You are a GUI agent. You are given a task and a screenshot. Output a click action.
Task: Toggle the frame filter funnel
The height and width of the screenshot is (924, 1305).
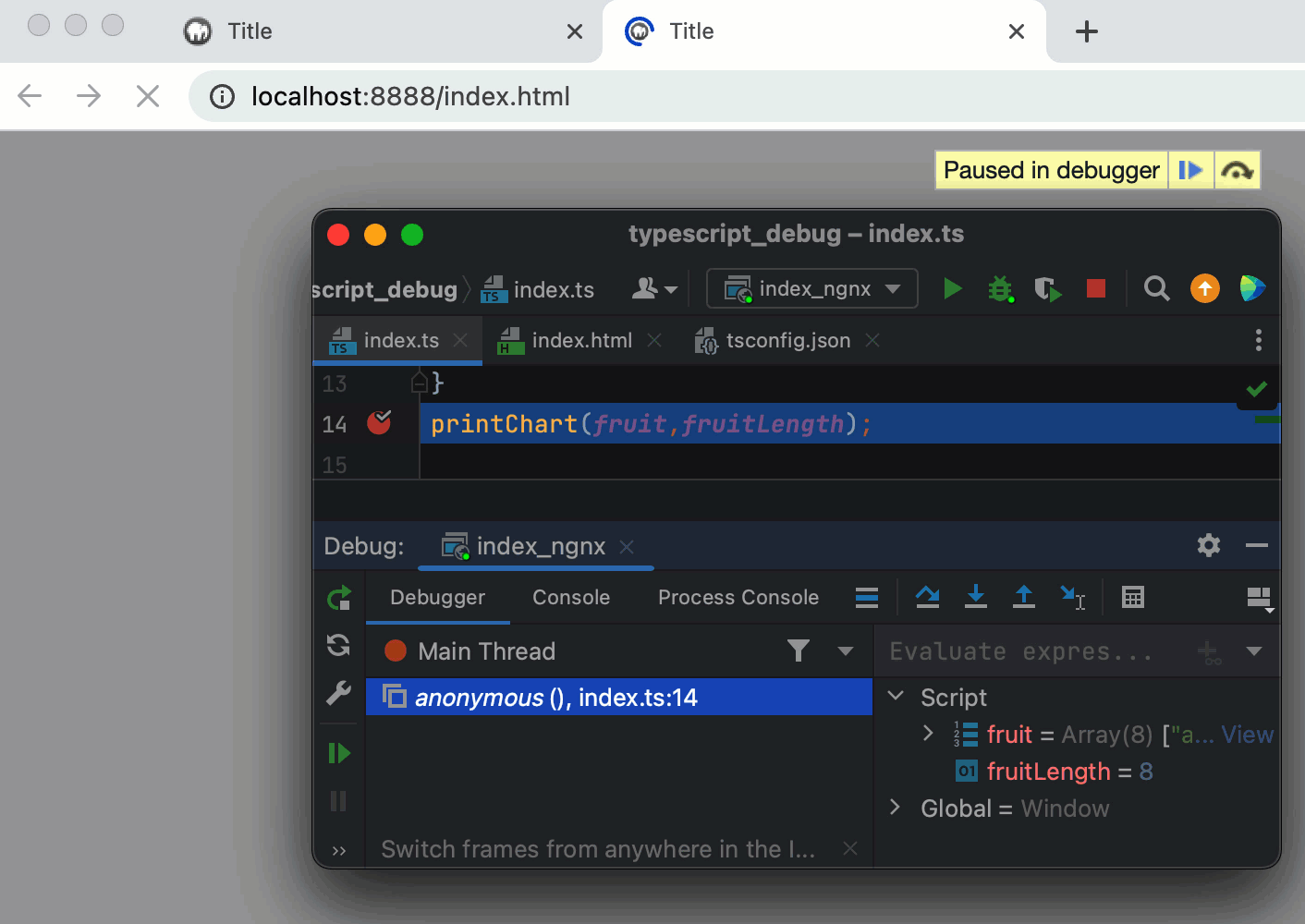(799, 650)
